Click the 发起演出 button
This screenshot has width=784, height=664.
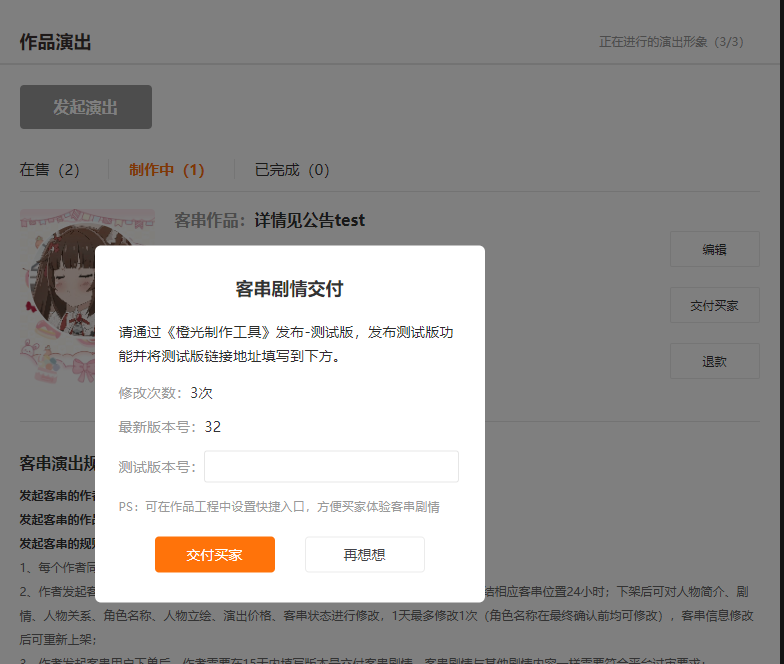[86, 107]
